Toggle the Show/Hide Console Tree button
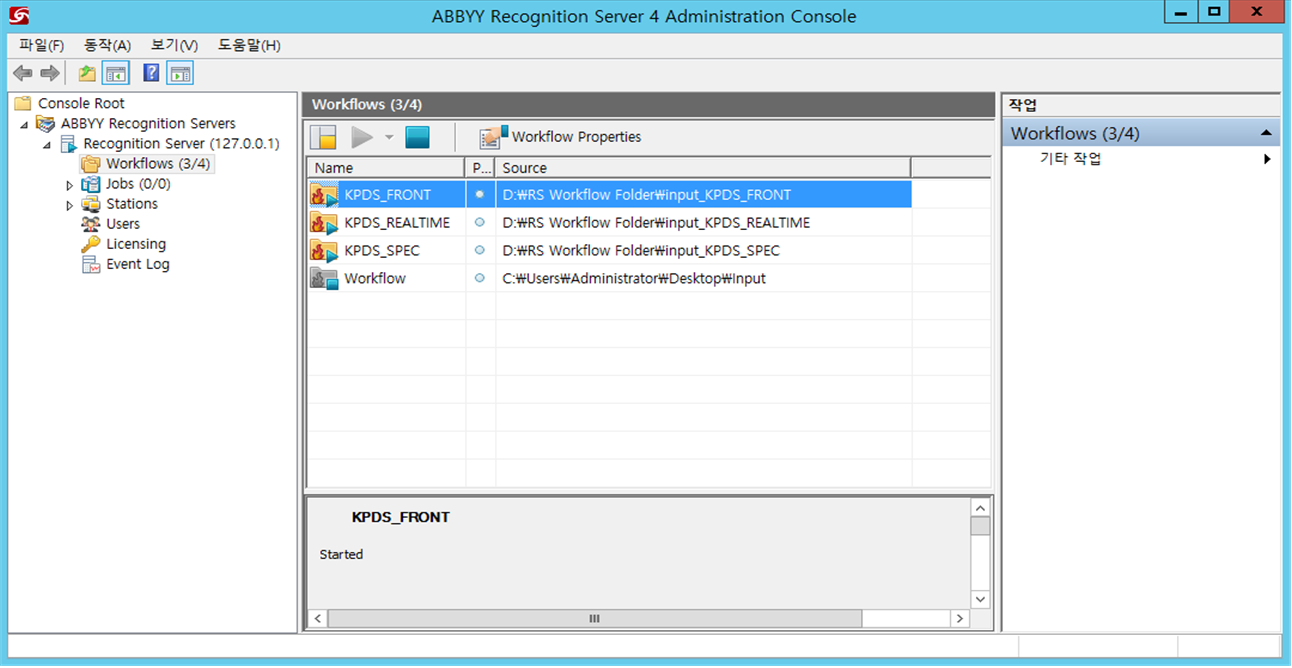Screen dimensions: 1292x668 click(x=116, y=73)
